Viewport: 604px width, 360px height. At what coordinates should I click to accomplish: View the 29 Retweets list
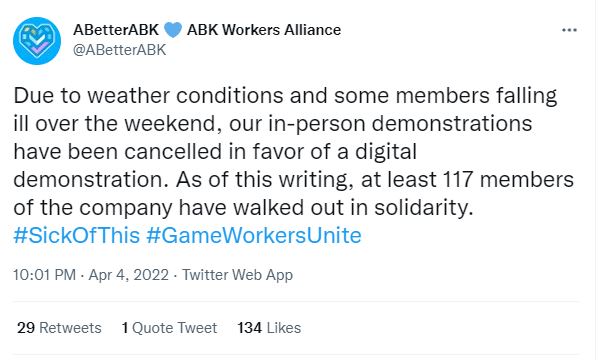[x=59, y=328]
